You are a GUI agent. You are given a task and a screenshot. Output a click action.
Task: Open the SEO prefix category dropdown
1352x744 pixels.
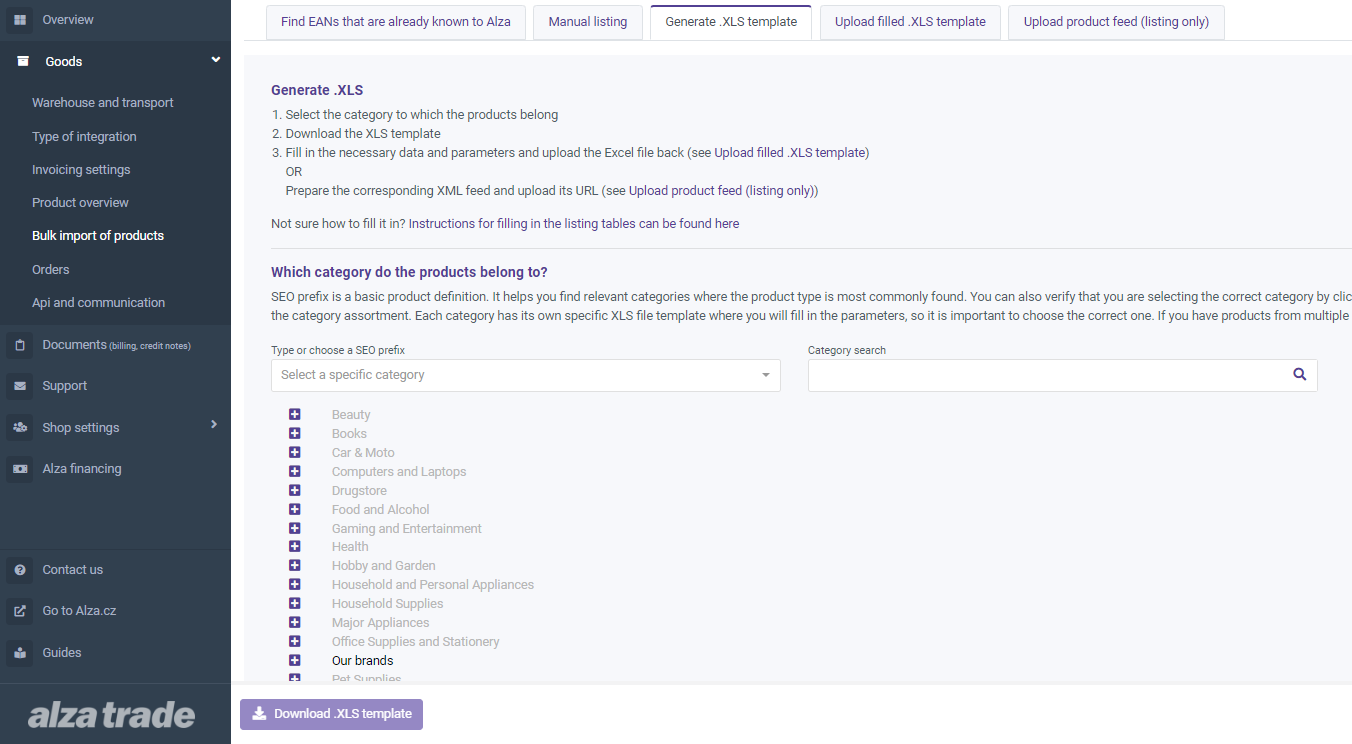click(x=526, y=375)
